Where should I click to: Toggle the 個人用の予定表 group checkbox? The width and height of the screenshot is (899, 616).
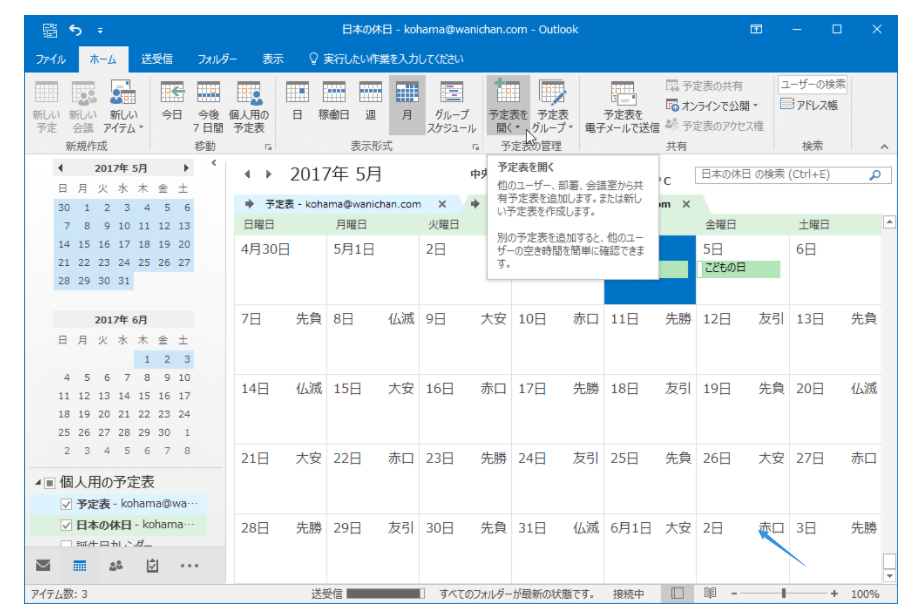pos(50,483)
